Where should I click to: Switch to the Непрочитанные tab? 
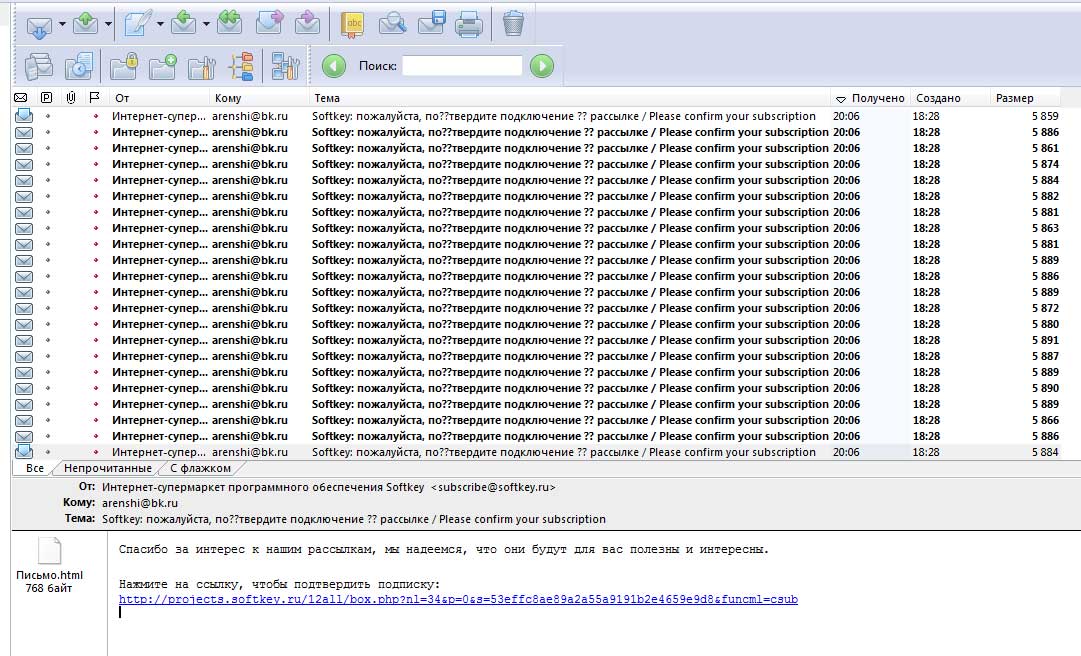coord(107,468)
